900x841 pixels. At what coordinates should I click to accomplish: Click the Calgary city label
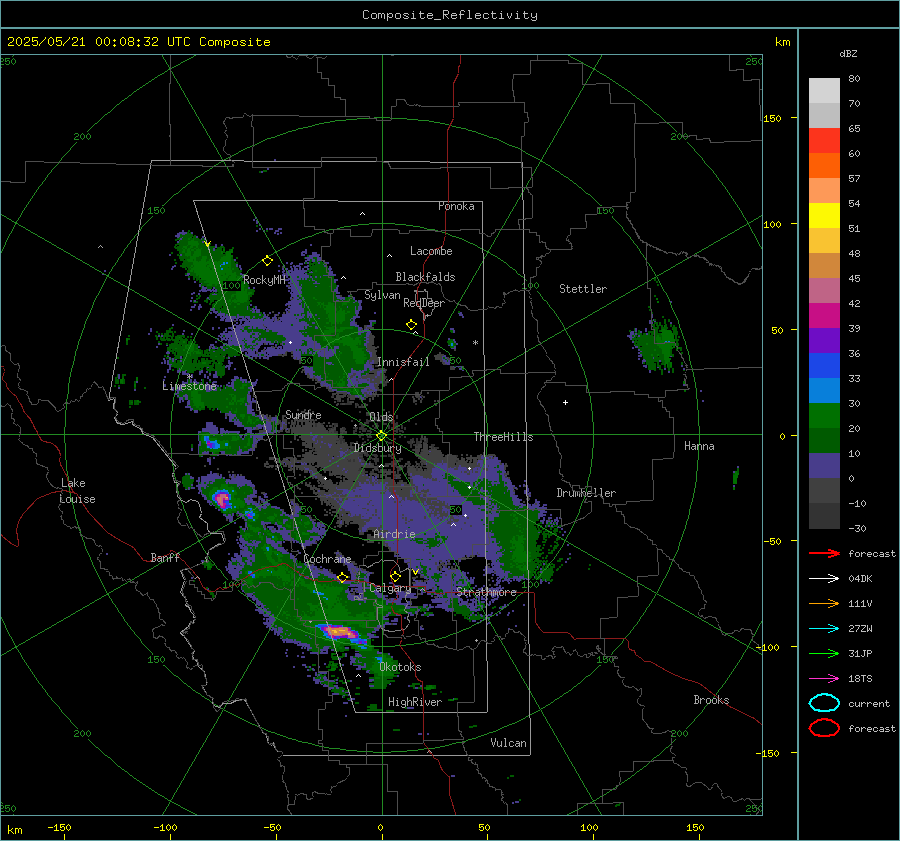click(390, 588)
